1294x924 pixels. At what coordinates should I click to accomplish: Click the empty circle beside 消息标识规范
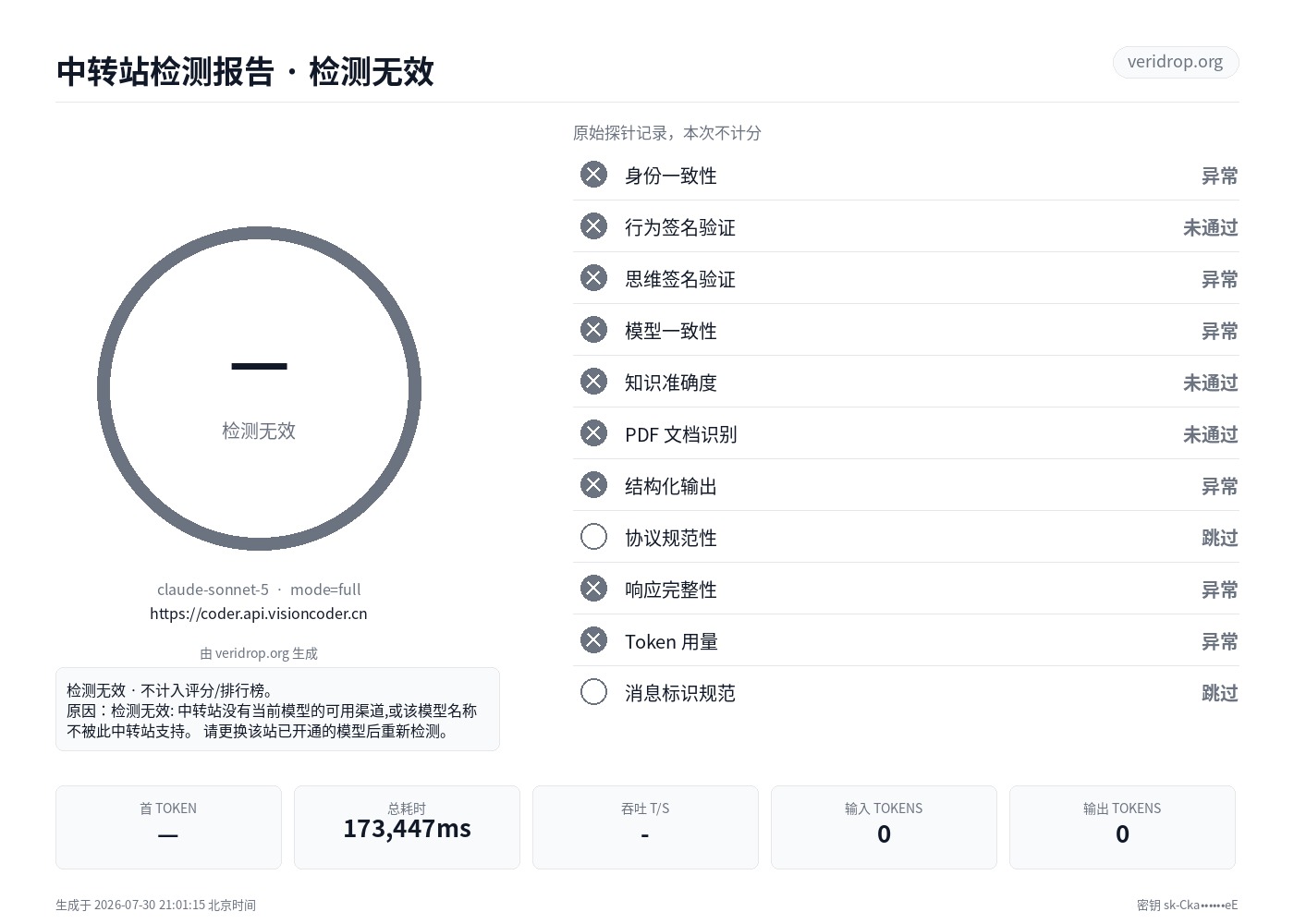(x=593, y=692)
